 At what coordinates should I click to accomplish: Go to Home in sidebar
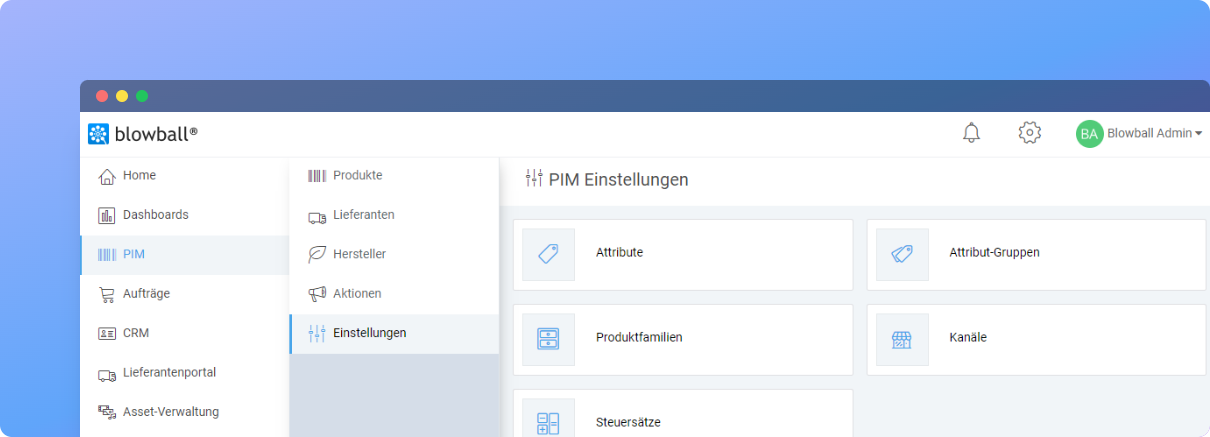[x=184, y=176]
